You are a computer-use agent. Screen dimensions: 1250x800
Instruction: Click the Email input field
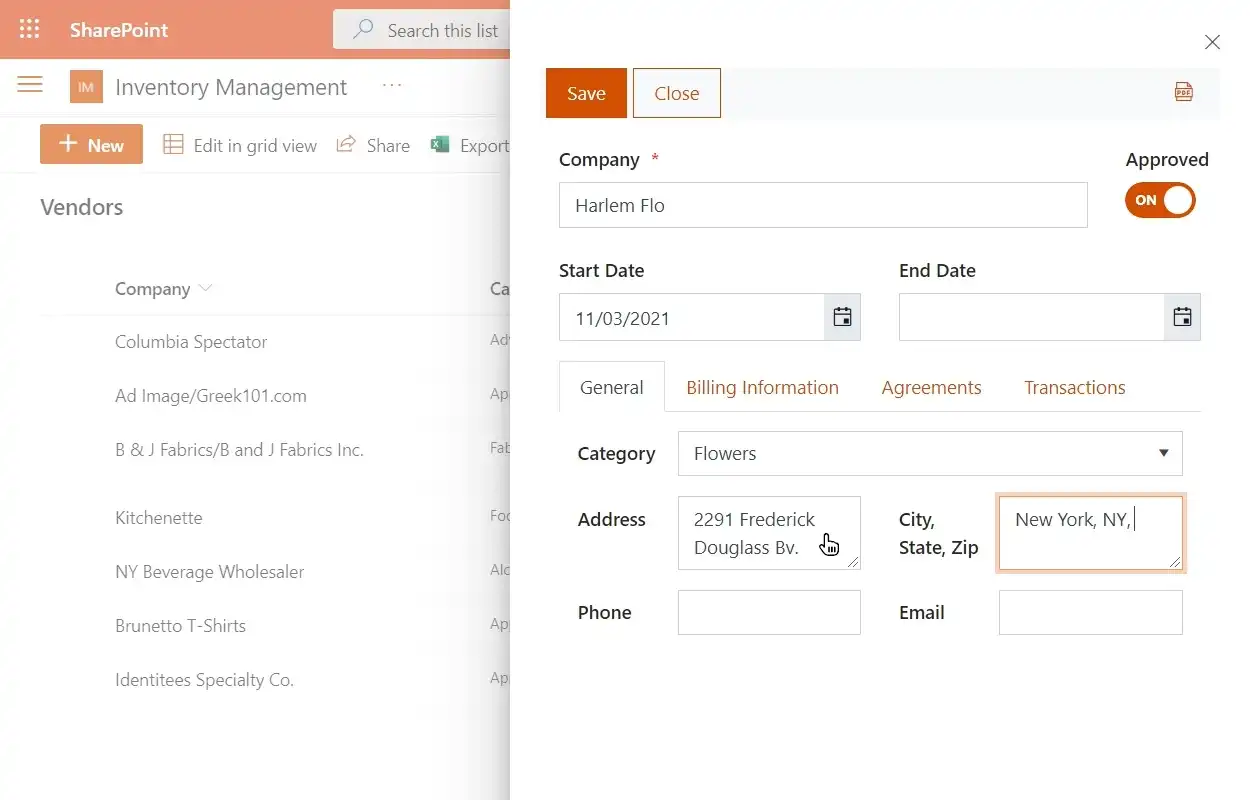[x=1090, y=612]
